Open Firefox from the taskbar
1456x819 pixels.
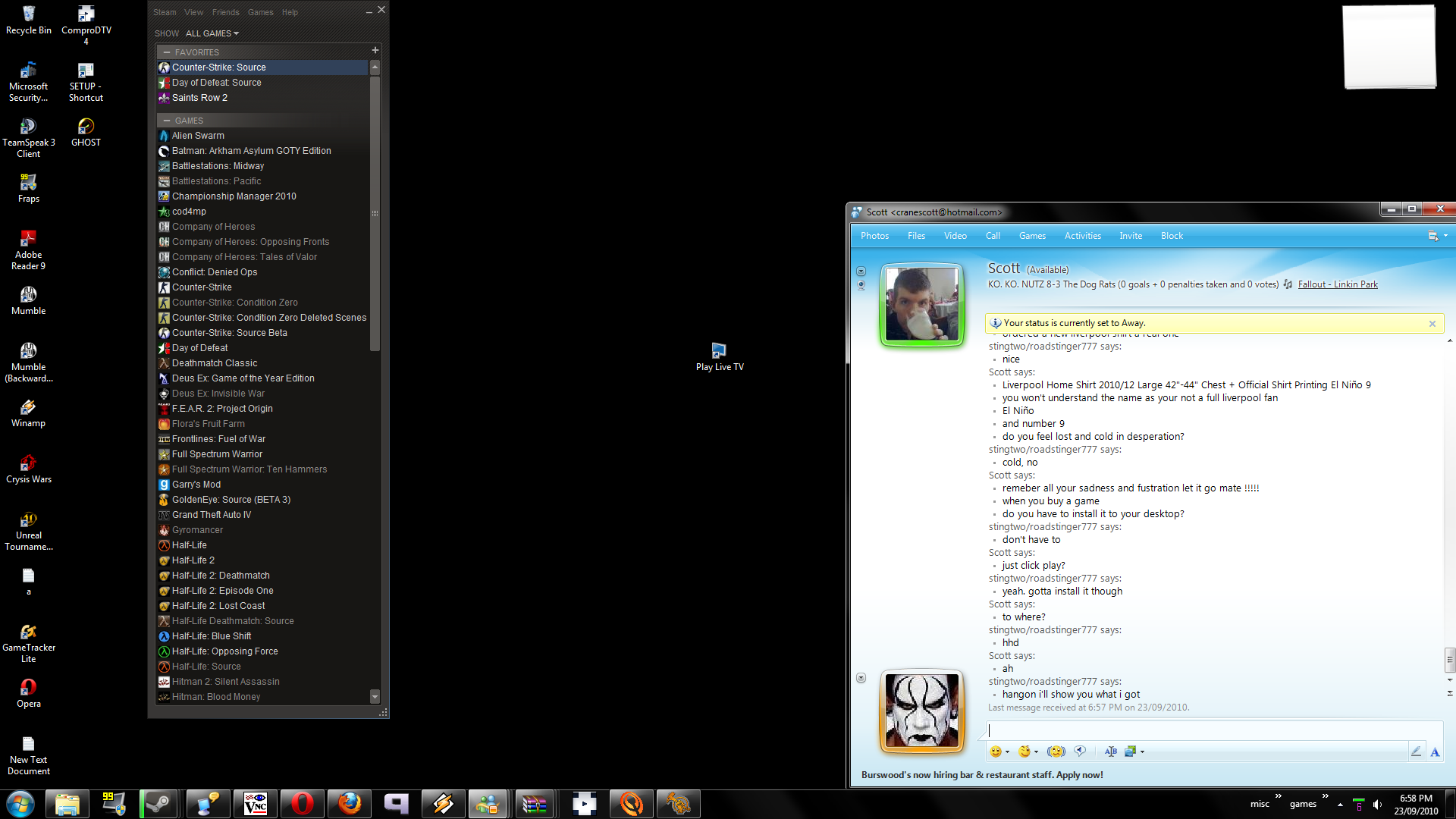click(x=349, y=804)
